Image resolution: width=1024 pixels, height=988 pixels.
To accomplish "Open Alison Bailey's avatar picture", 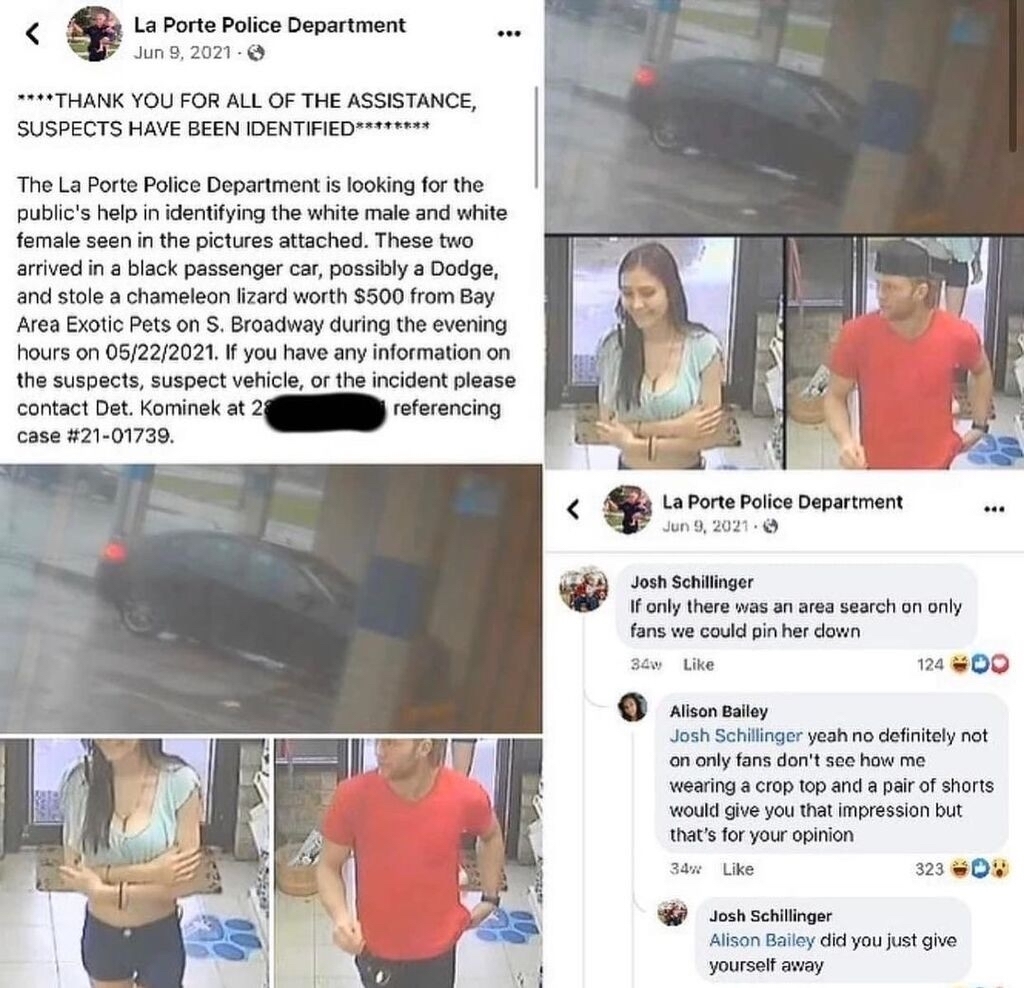I will [x=633, y=707].
